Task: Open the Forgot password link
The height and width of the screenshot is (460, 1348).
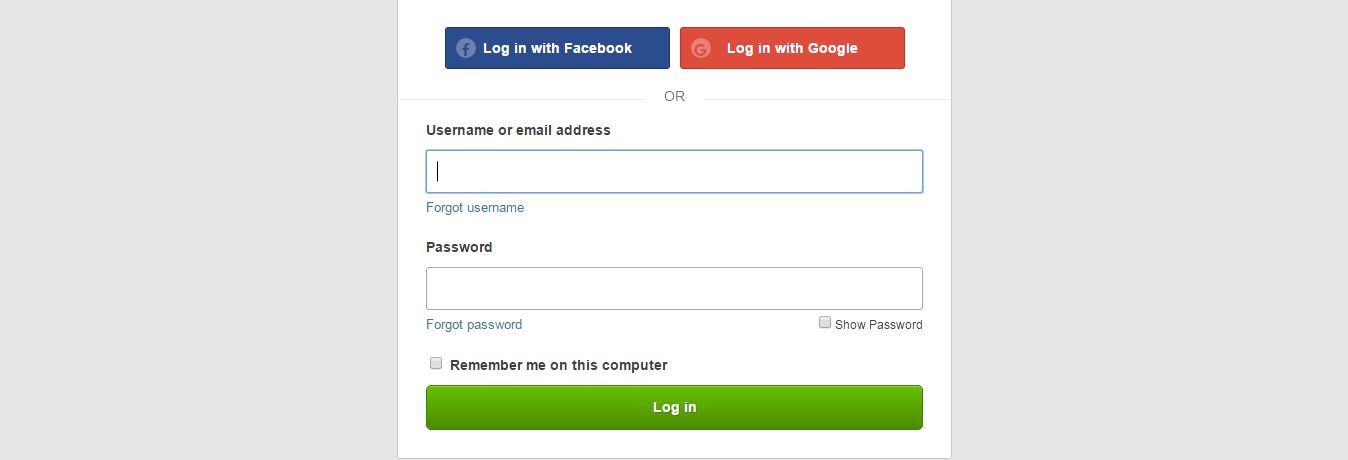Action: click(x=474, y=325)
